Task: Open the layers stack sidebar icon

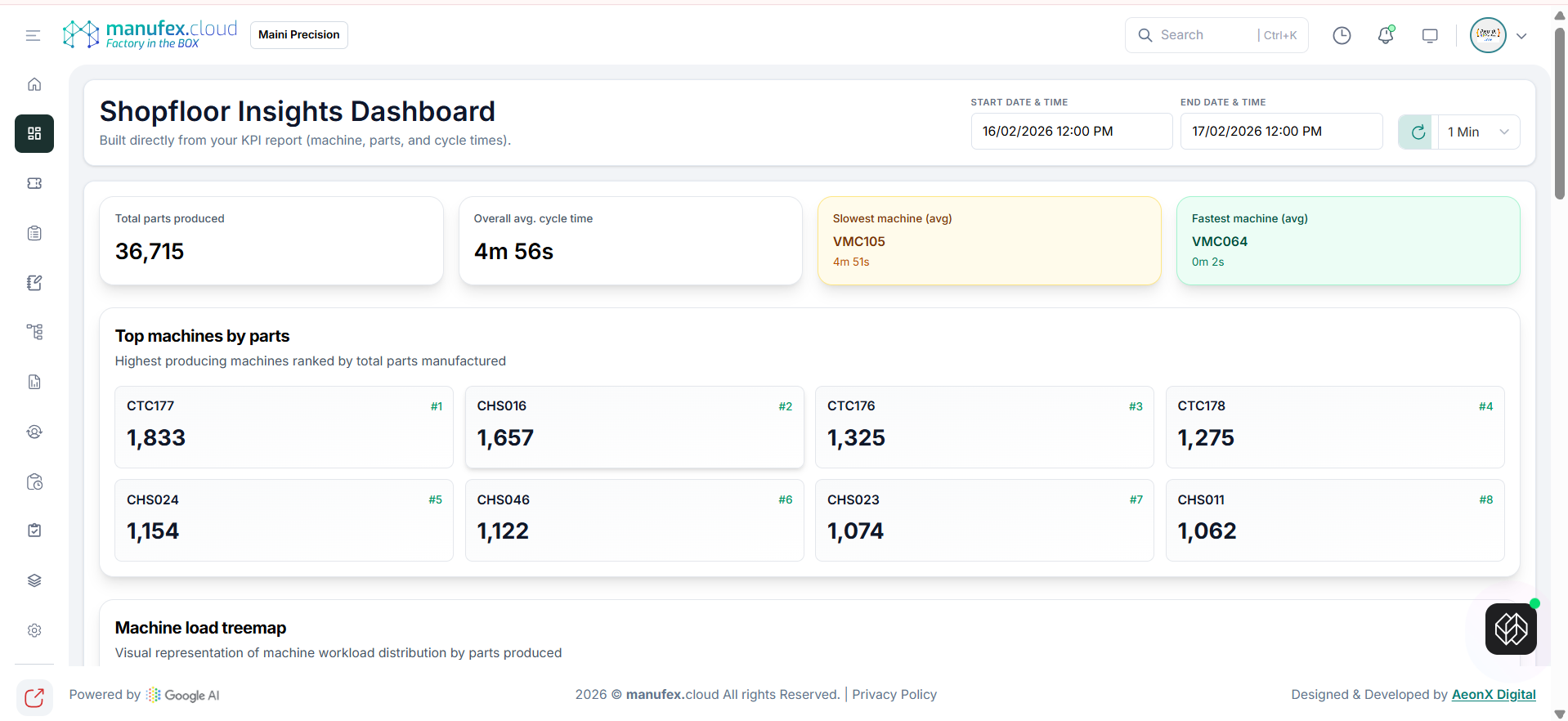Action: [x=34, y=580]
